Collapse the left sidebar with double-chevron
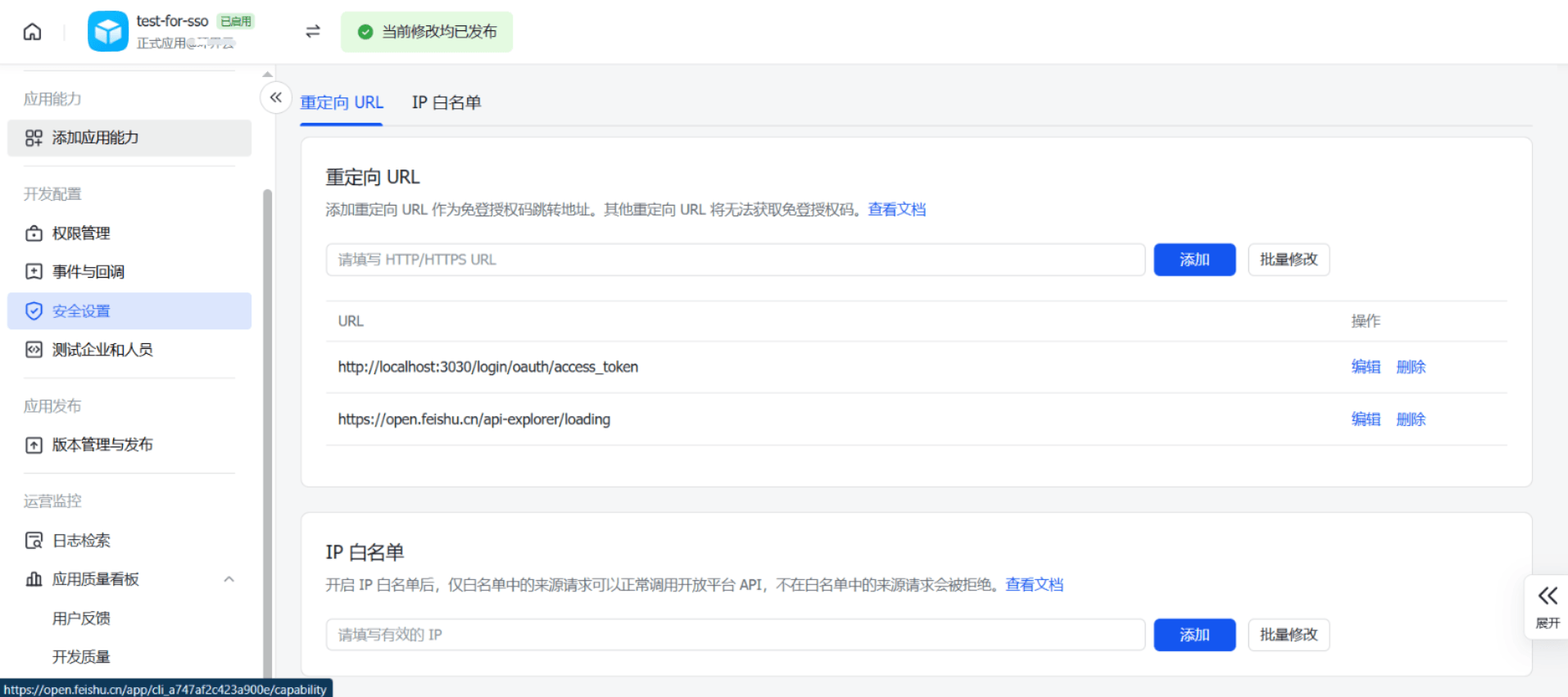Image resolution: width=1568 pixels, height=697 pixels. point(276,97)
